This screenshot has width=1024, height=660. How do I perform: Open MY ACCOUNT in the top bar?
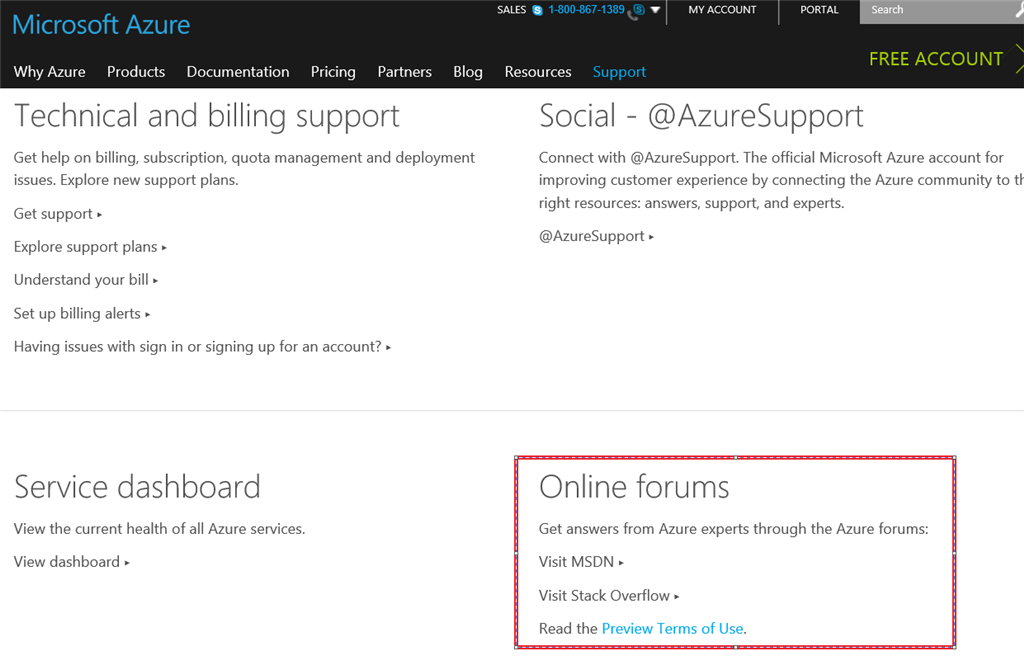[x=722, y=10]
